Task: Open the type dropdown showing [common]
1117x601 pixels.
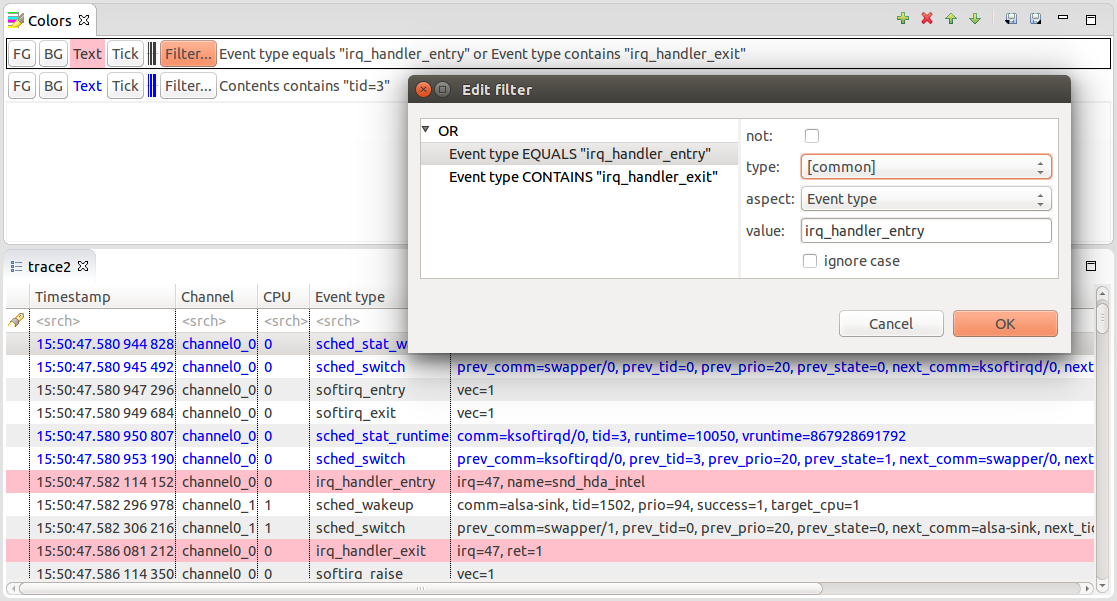Action: [x=925, y=167]
